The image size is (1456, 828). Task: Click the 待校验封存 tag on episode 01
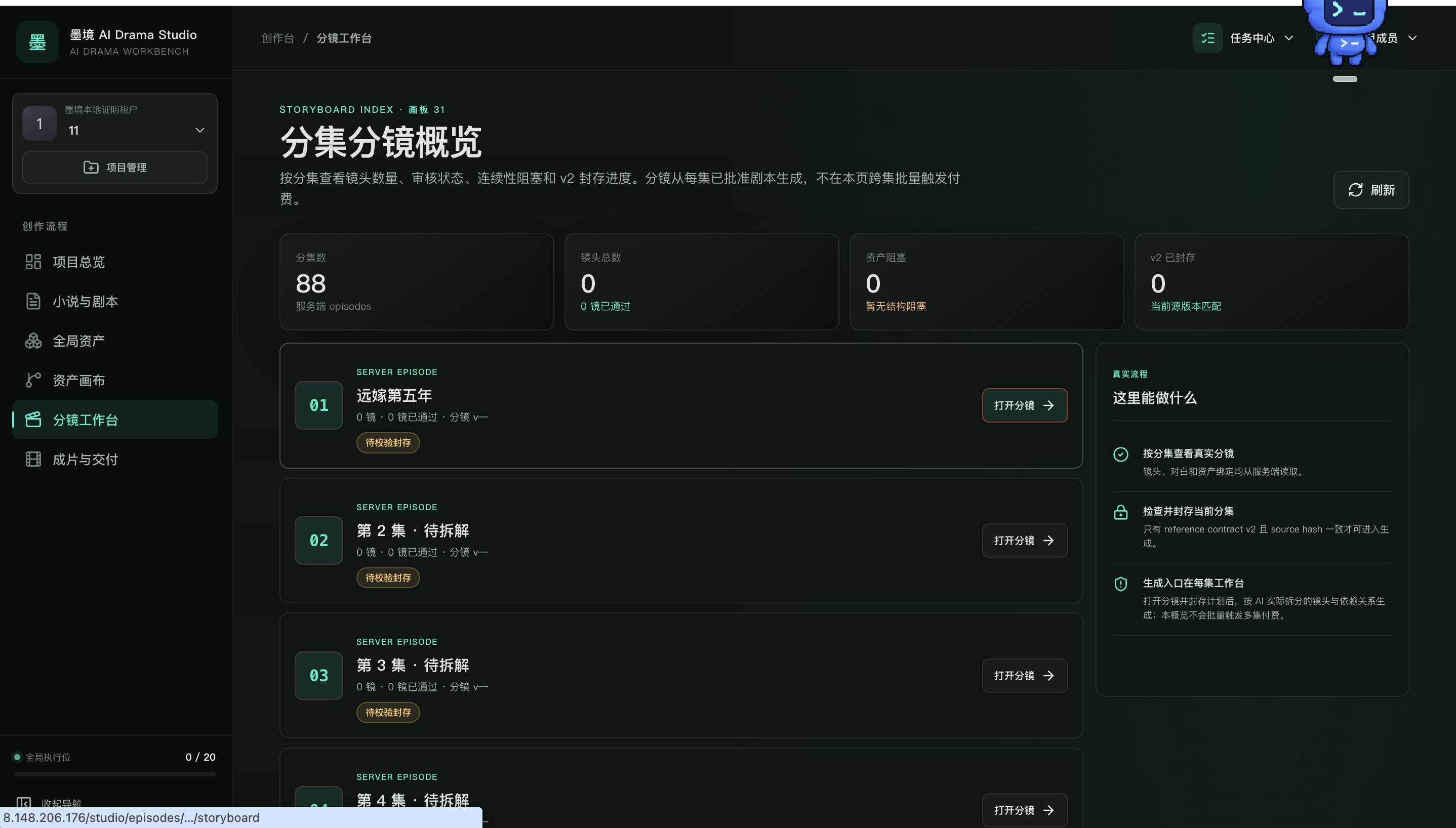tap(388, 442)
